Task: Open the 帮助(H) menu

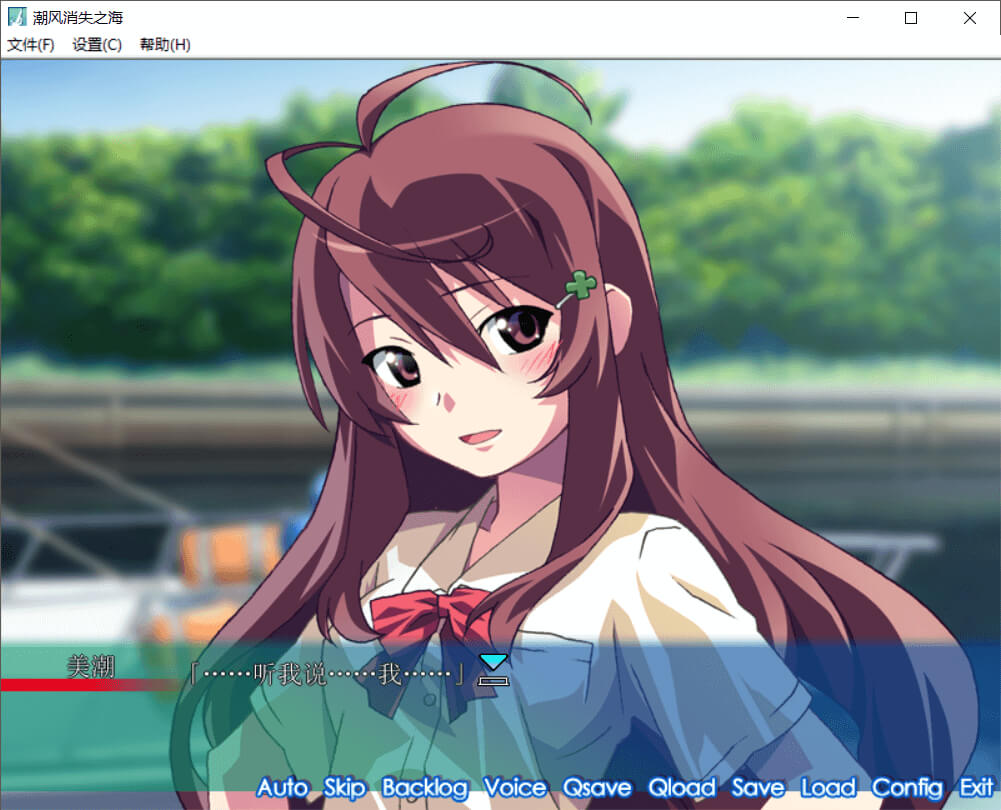Action: point(165,45)
